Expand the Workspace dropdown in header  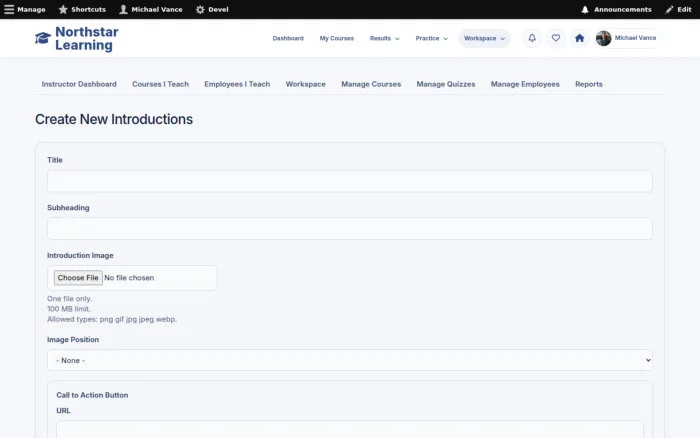tap(484, 38)
